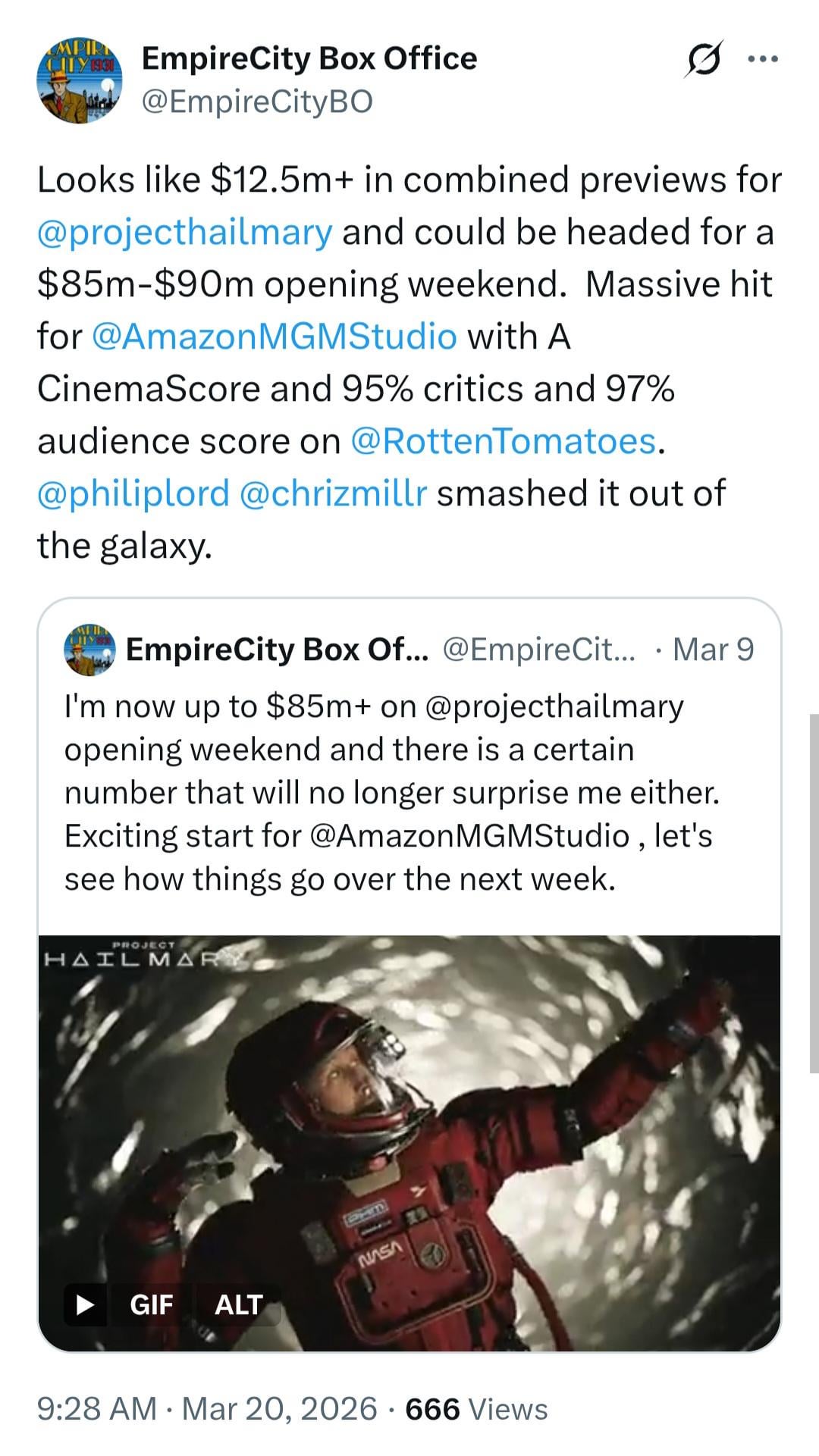Open @chrizmillr profile mention

(x=333, y=493)
